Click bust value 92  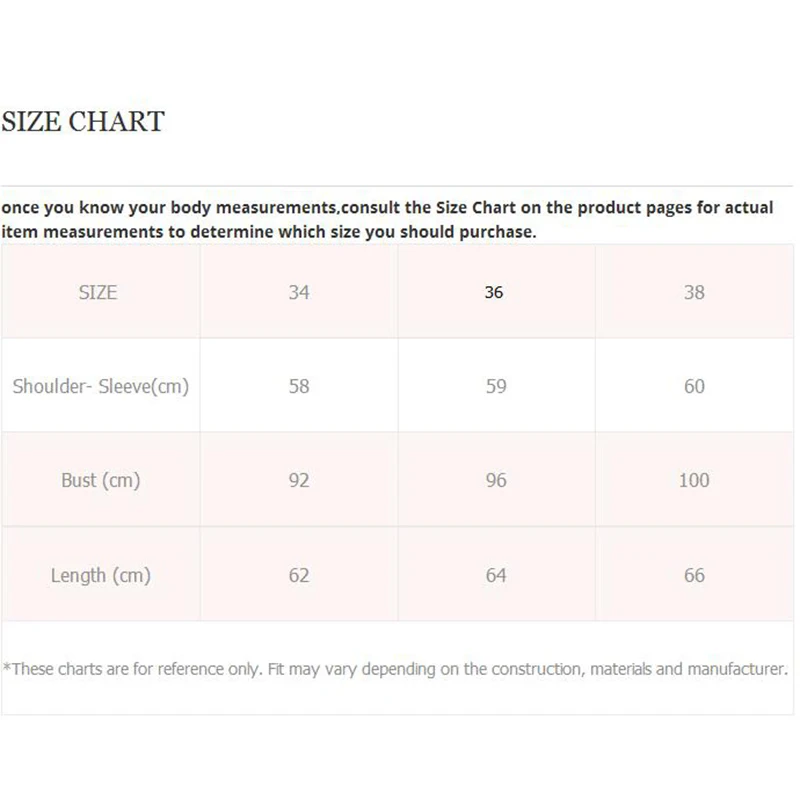click(x=299, y=480)
